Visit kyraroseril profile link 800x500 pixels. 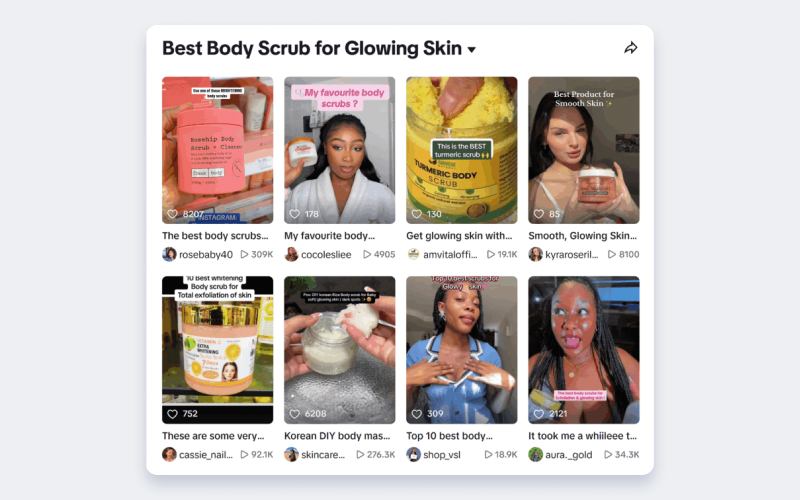click(x=571, y=255)
